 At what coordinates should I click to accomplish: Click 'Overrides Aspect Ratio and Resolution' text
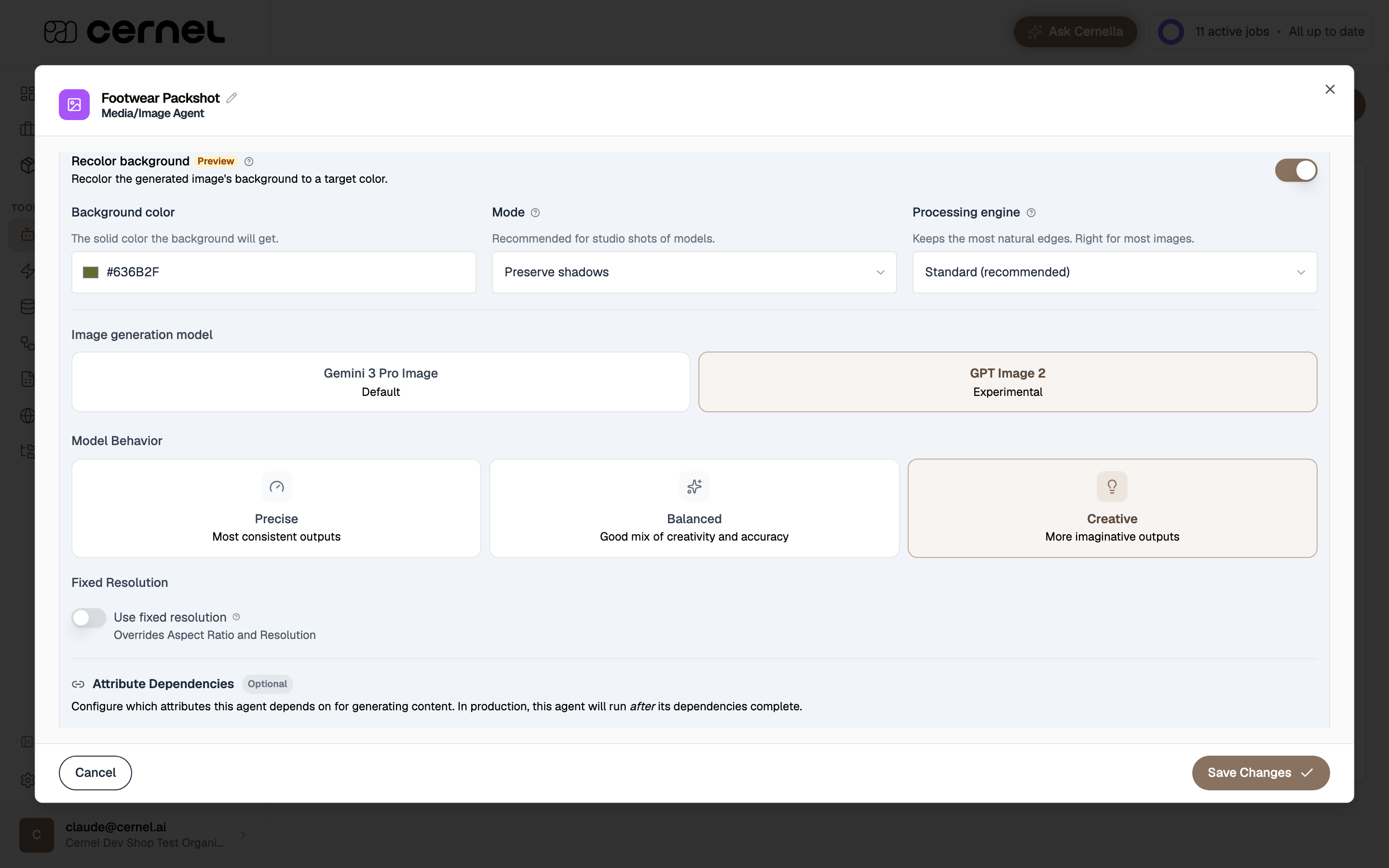[x=215, y=635]
